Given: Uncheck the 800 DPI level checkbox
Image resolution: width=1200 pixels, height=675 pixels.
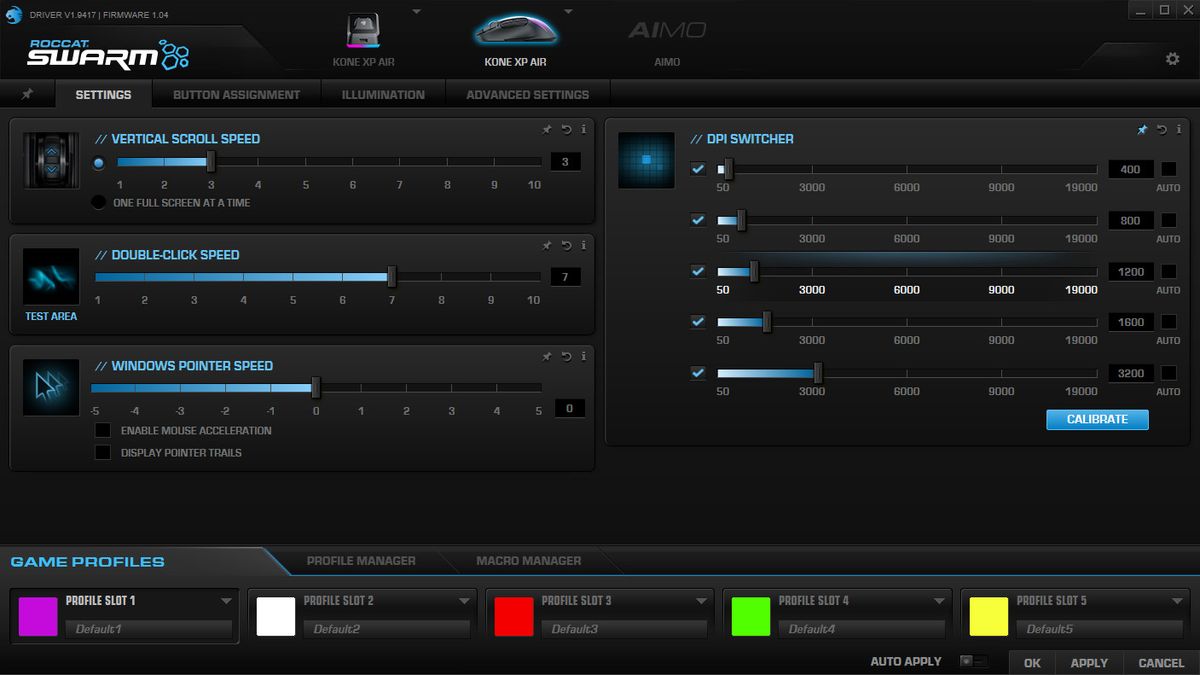Looking at the screenshot, I should 698,220.
